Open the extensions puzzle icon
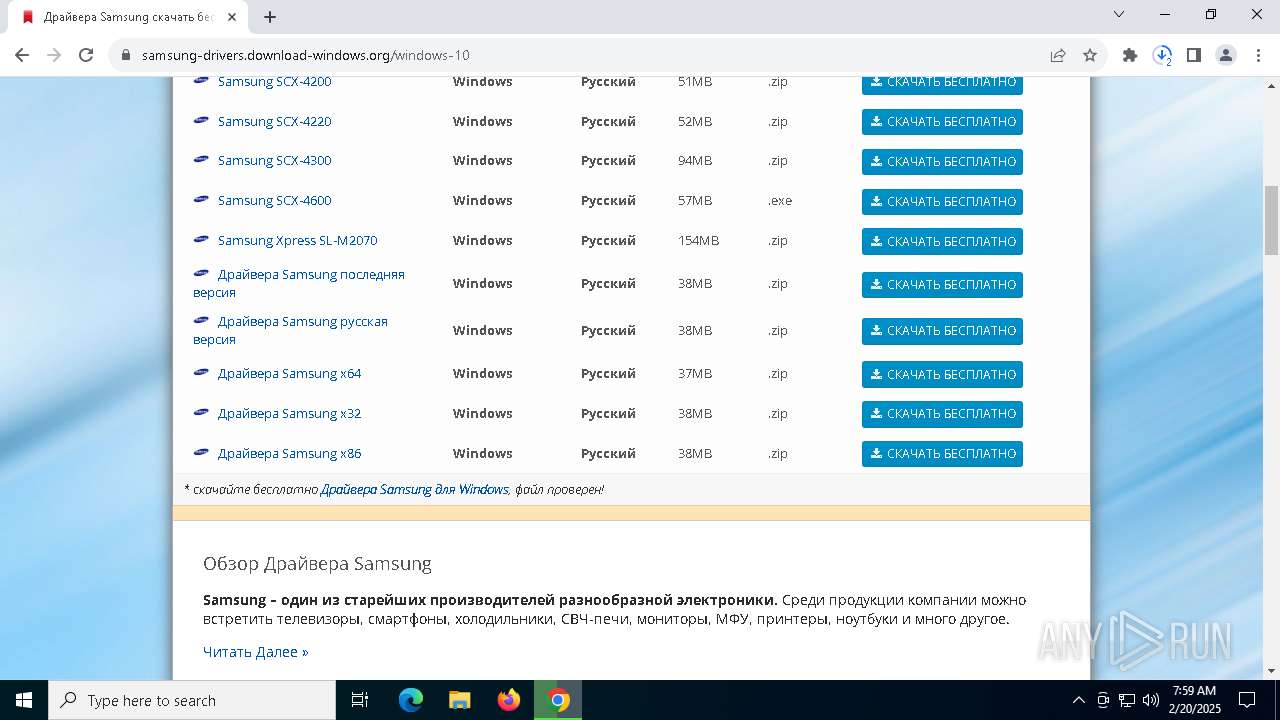 point(1130,55)
